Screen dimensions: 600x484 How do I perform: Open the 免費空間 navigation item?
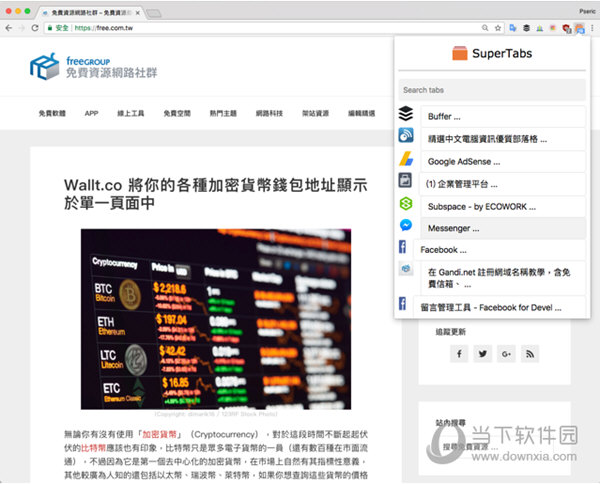coord(177,113)
